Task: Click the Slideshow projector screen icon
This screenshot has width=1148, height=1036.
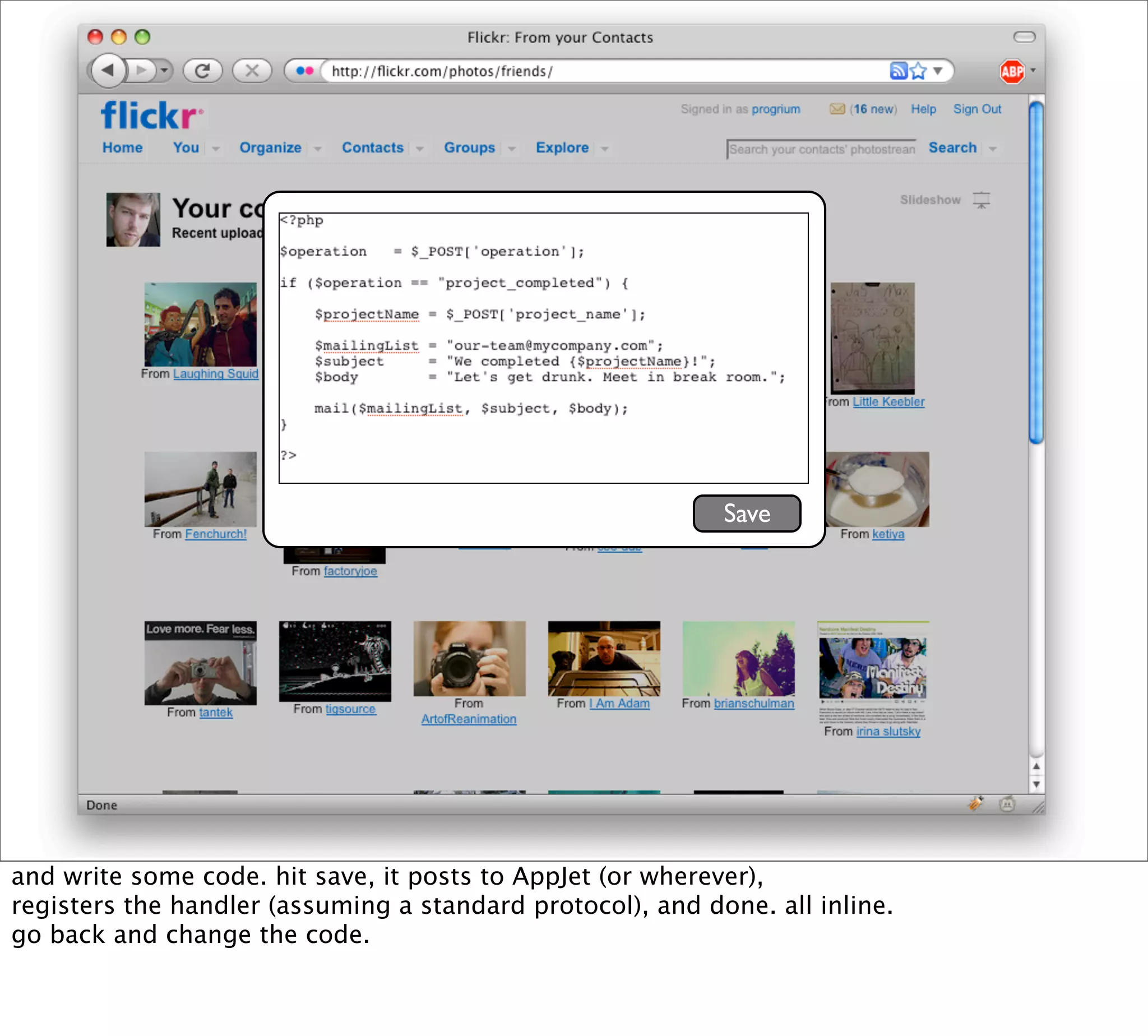Action: [x=981, y=200]
